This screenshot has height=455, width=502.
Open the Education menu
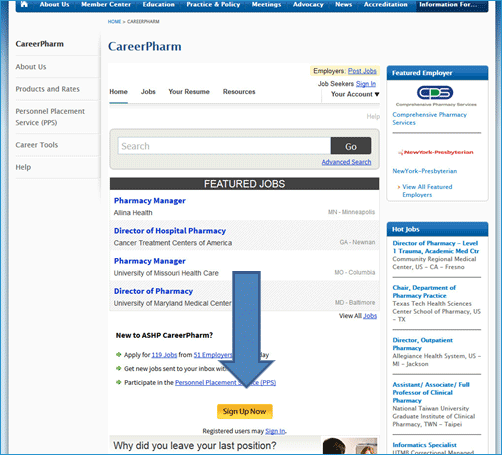(159, 5)
